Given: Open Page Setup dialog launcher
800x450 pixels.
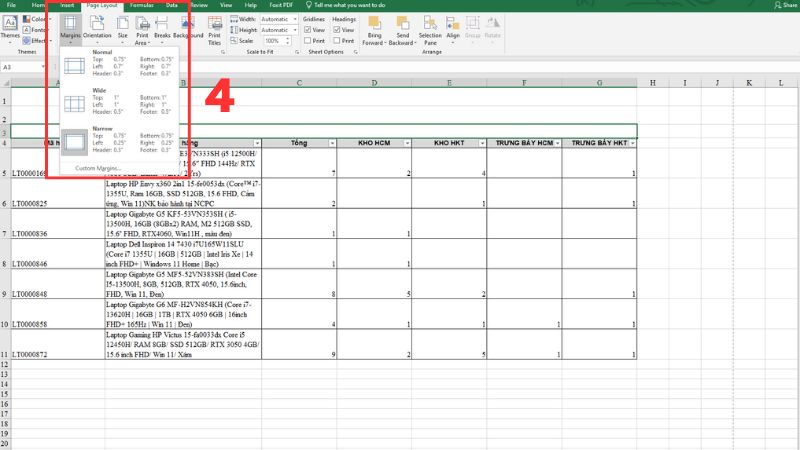Looking at the screenshot, I should click(223, 52).
